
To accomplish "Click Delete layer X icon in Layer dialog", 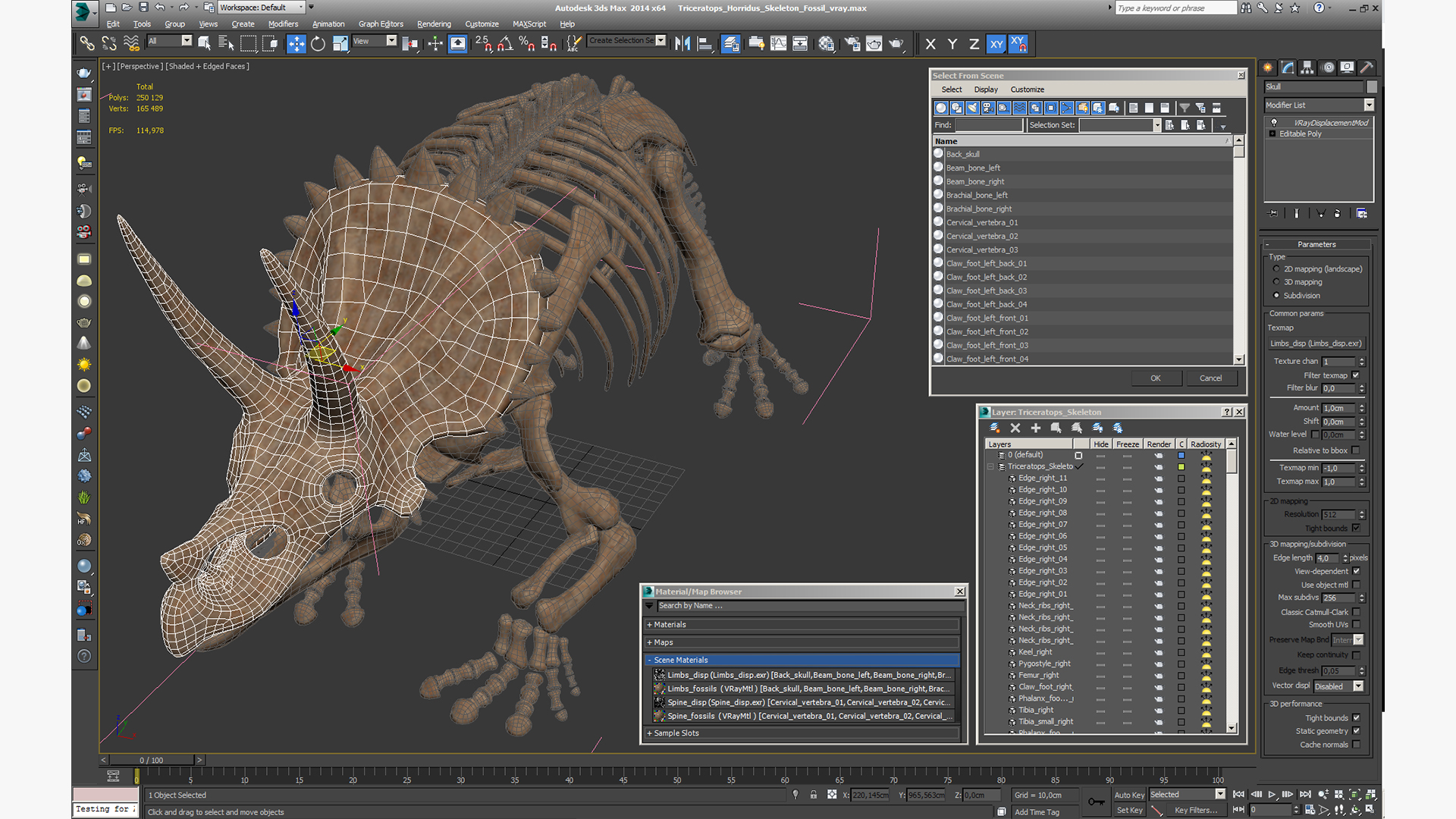I will [1015, 428].
